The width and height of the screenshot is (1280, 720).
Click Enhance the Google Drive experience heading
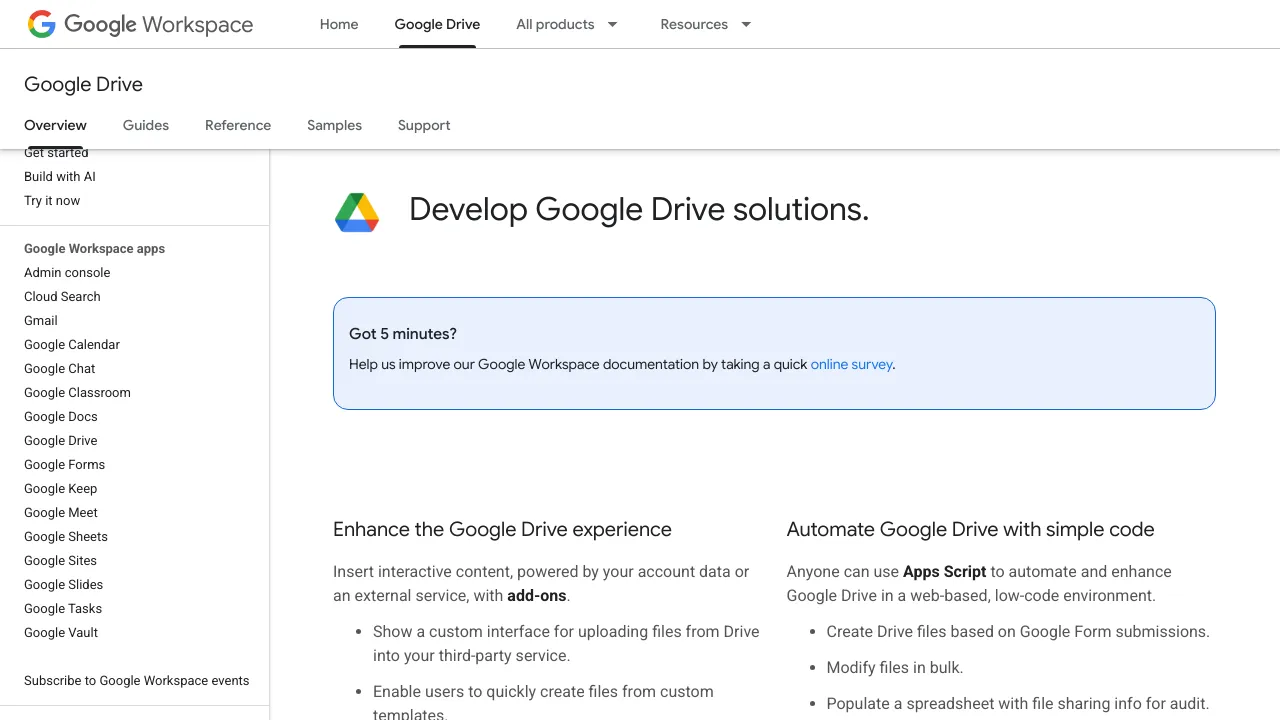click(x=502, y=529)
